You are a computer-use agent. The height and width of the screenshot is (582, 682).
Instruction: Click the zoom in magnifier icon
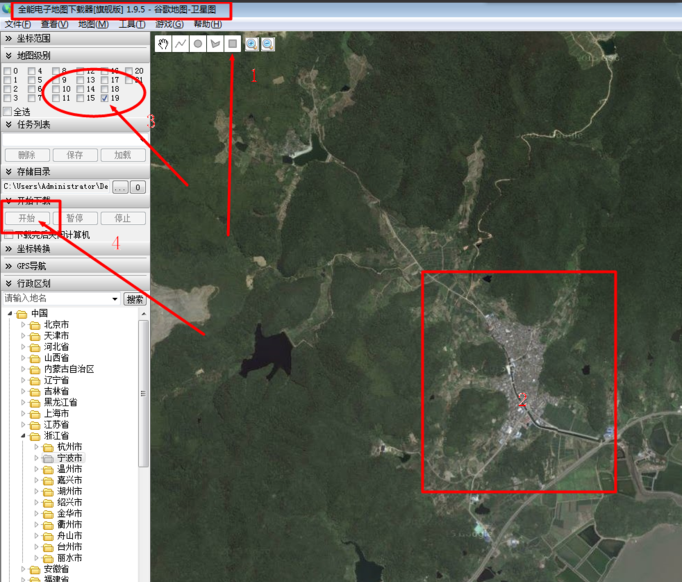(x=251, y=44)
